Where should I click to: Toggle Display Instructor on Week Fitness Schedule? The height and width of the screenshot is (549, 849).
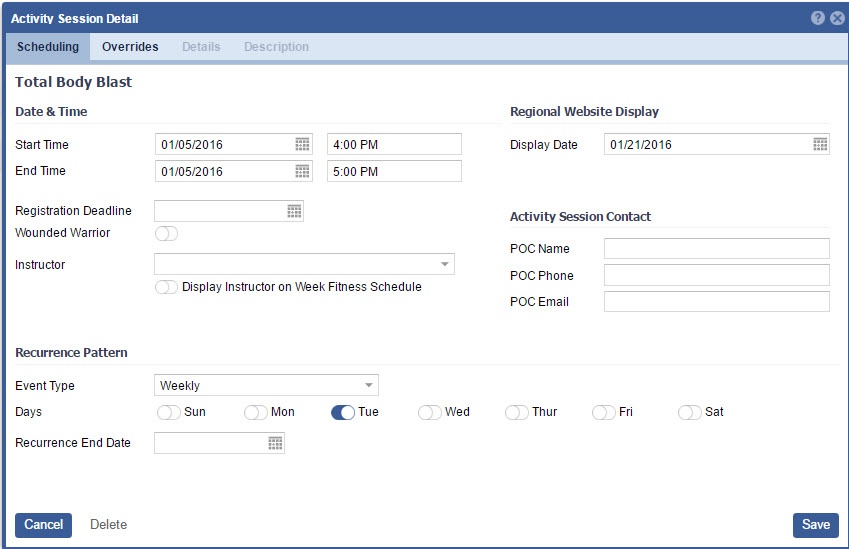point(166,287)
